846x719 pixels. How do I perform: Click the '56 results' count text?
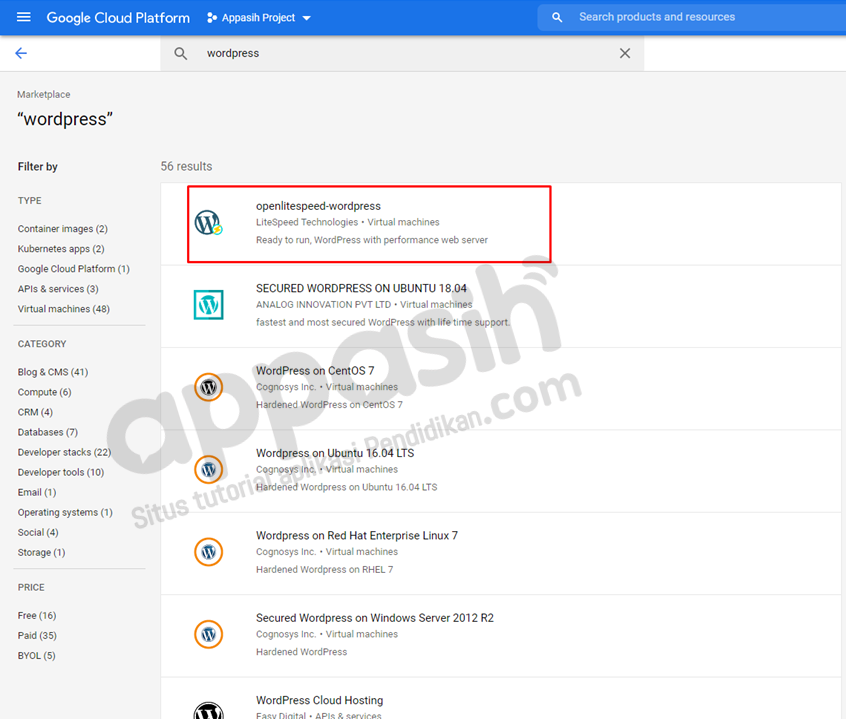click(186, 166)
